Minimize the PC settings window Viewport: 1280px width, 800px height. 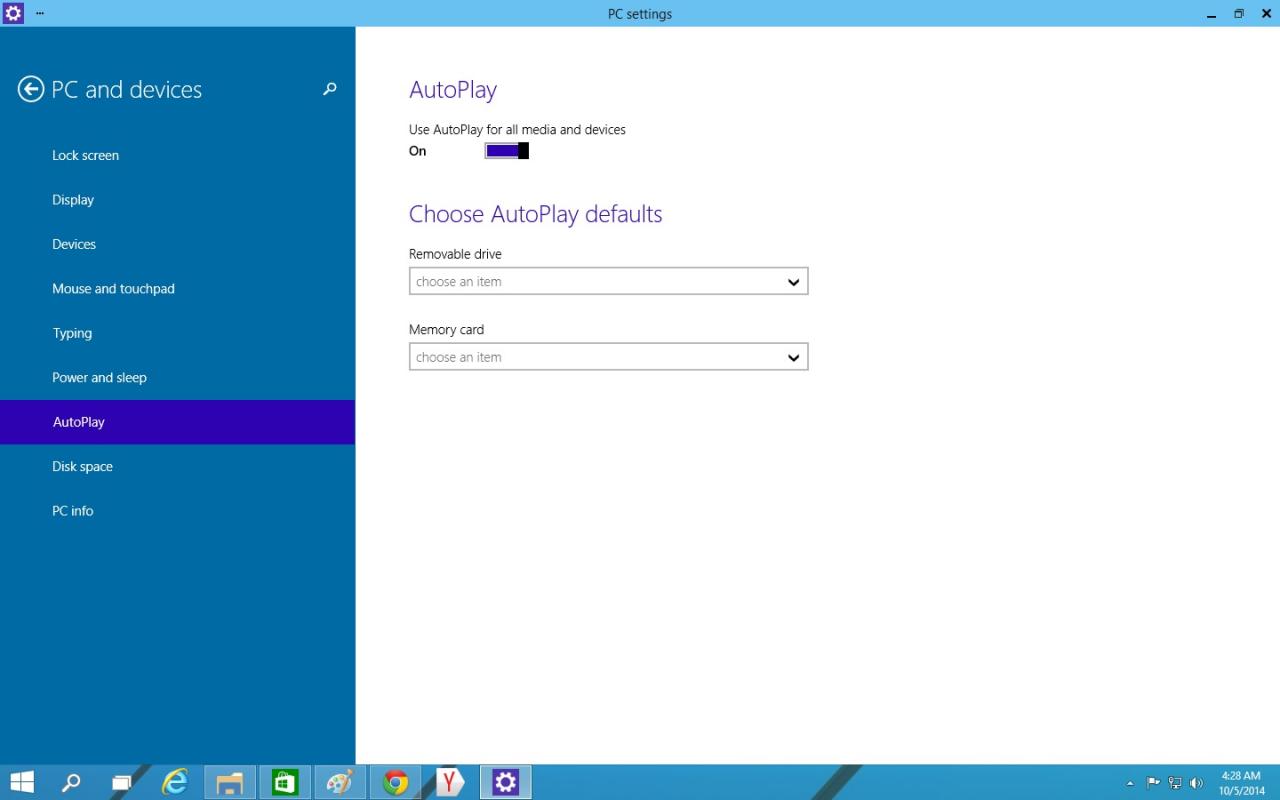(1212, 14)
